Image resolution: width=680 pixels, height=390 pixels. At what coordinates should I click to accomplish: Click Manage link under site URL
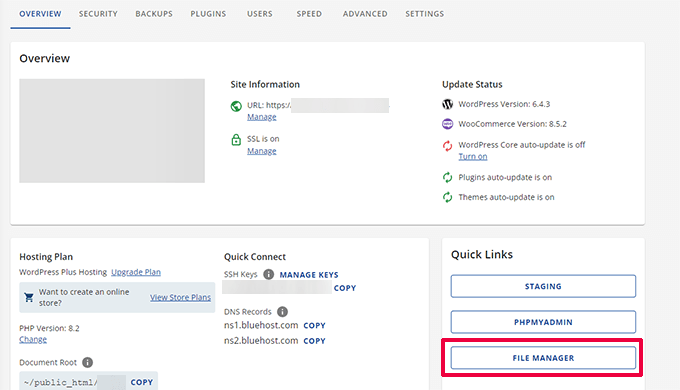[262, 117]
